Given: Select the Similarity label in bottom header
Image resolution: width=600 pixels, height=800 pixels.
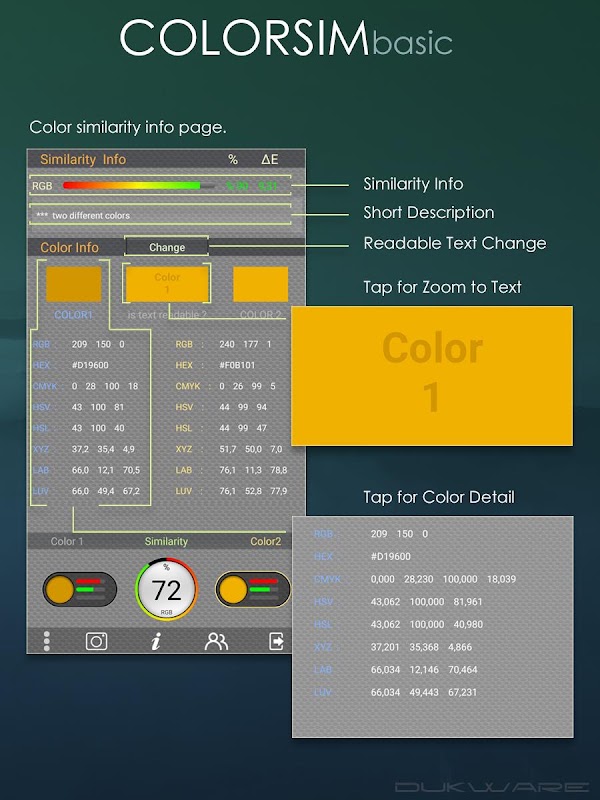Looking at the screenshot, I should pyautogui.click(x=166, y=541).
